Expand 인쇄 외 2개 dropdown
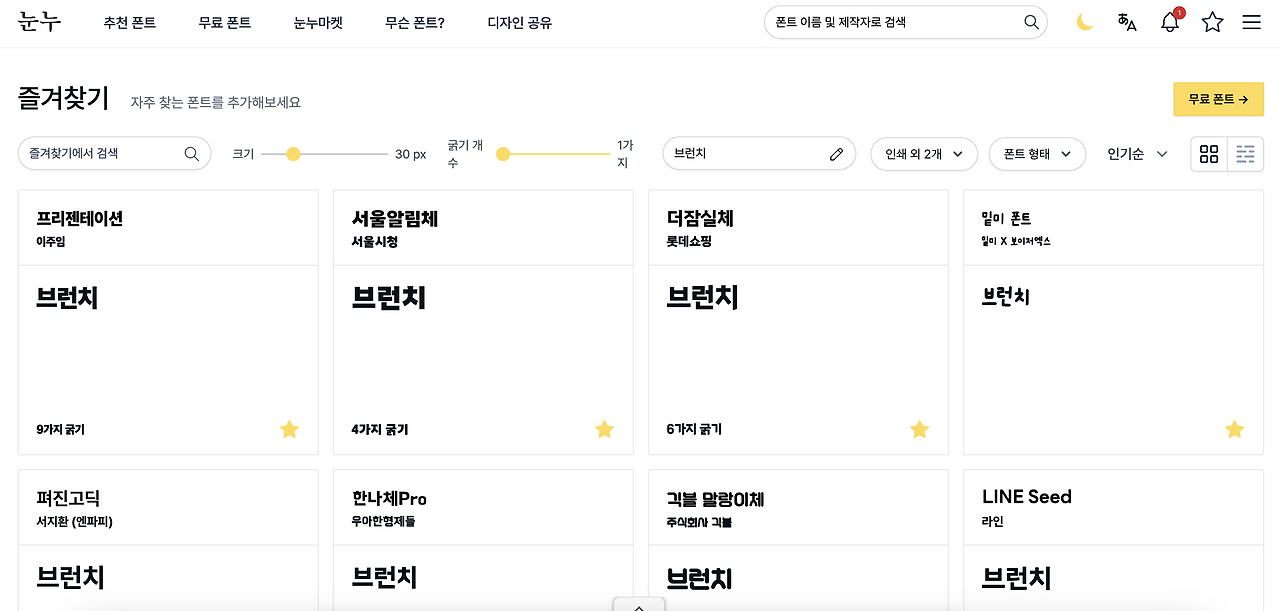Screen dimensions: 1280x611 924,154
